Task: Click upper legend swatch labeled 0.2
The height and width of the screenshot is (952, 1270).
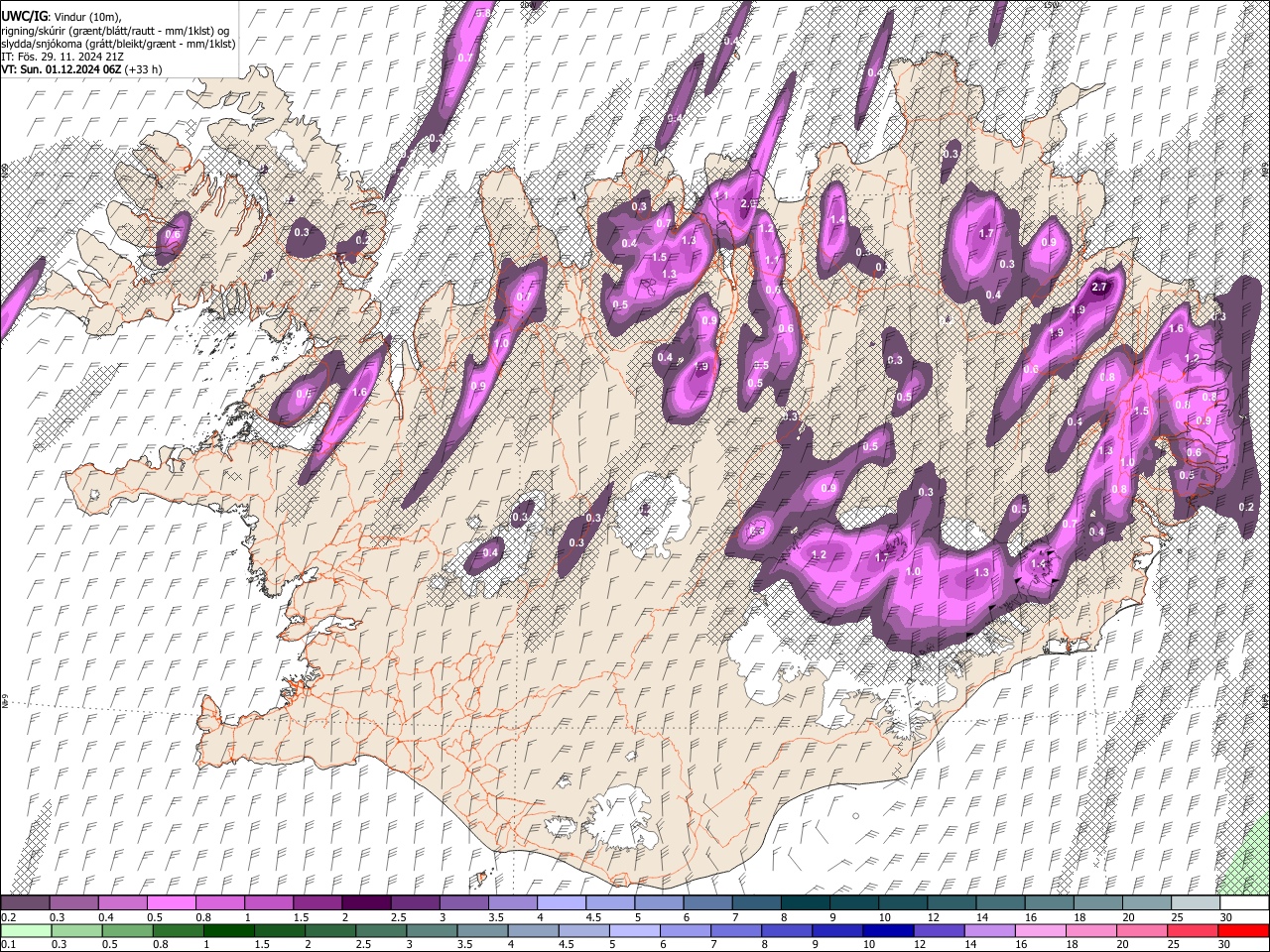Action: pyautogui.click(x=26, y=902)
